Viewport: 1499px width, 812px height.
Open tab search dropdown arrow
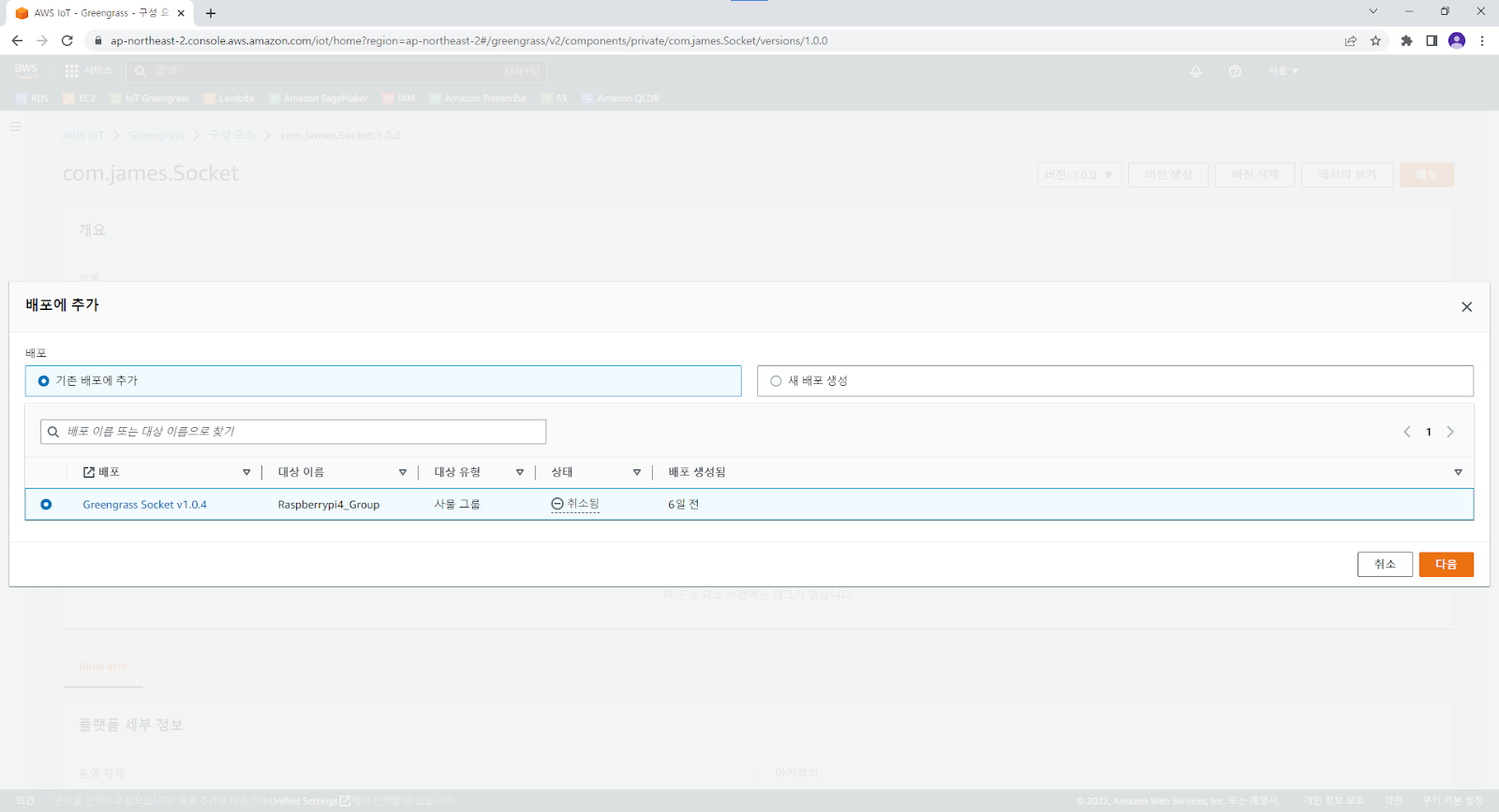point(1373,11)
